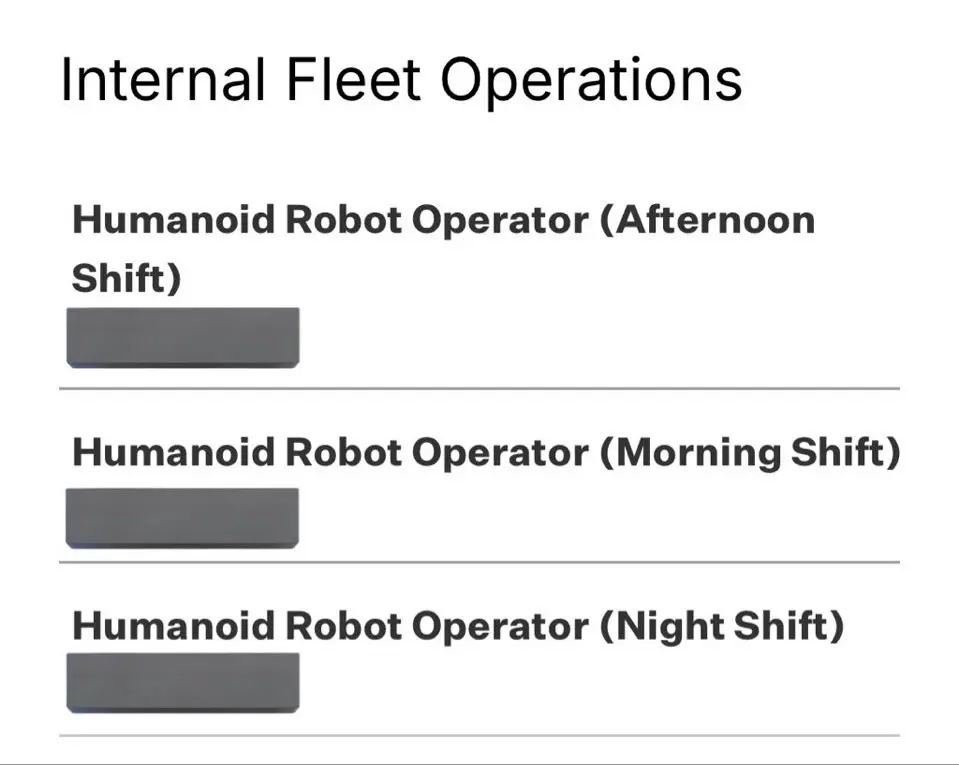Open the Humanoid Robot Operator Afternoon Shift listing
This screenshot has width=959, height=765.
(x=443, y=221)
